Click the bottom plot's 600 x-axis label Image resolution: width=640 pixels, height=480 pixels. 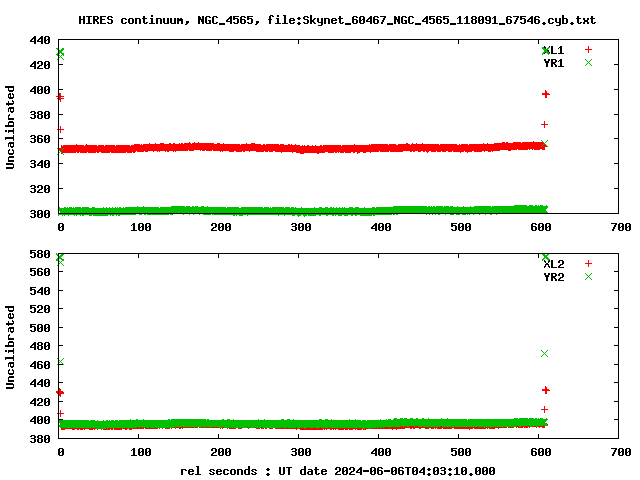(541, 452)
